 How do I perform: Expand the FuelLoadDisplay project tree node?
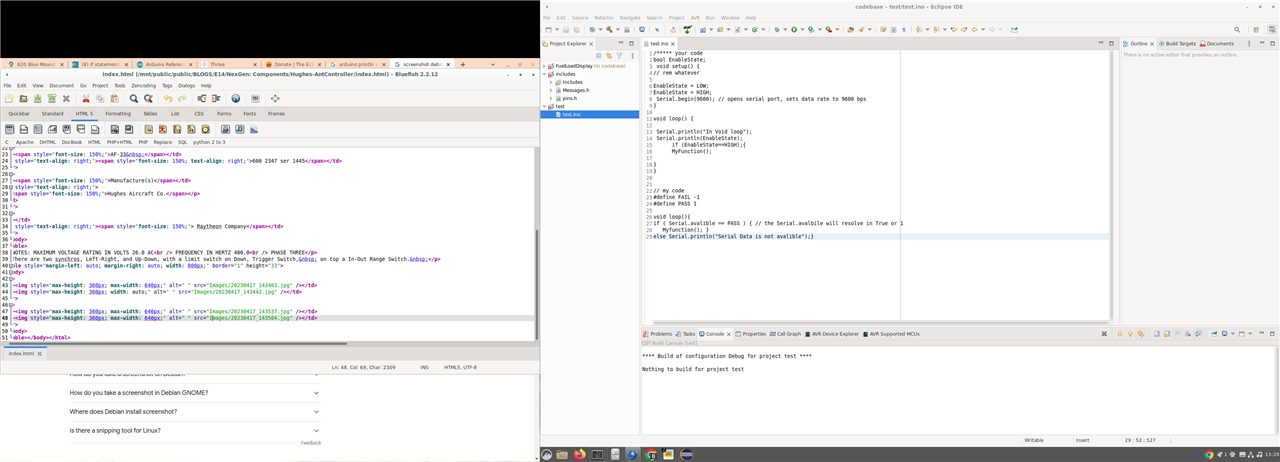click(x=545, y=66)
